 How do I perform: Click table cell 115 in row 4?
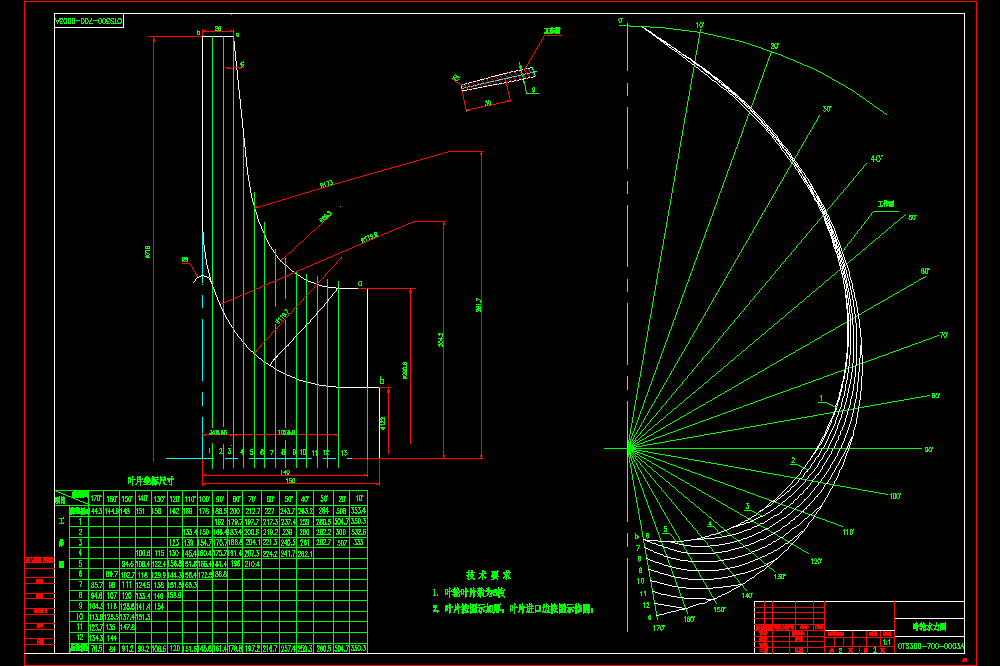[x=159, y=553]
